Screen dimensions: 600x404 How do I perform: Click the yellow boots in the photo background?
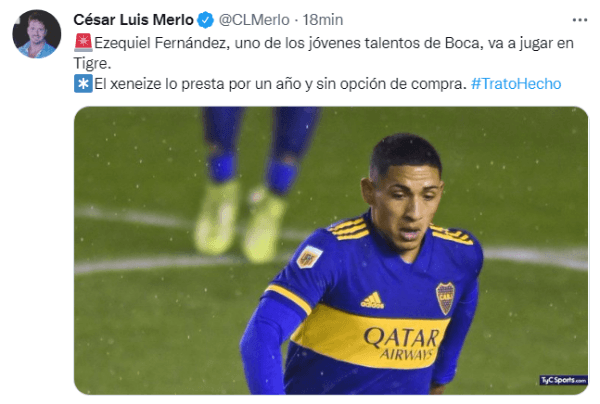[x=240, y=221]
